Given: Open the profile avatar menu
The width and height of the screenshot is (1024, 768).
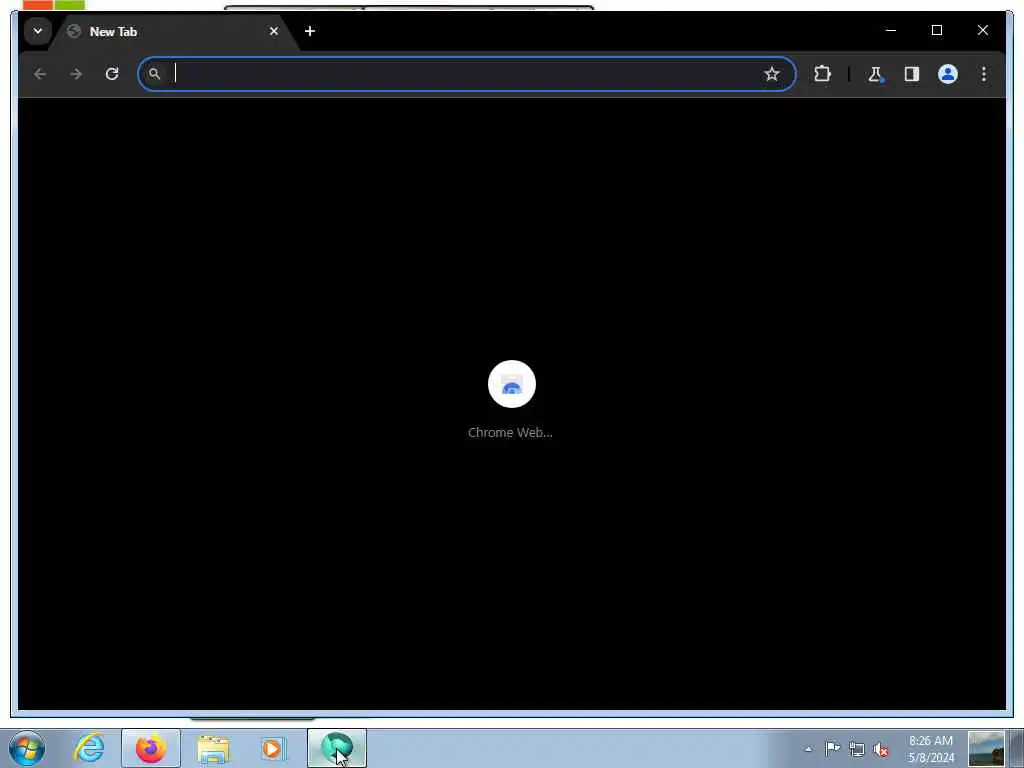Looking at the screenshot, I should coord(948,74).
